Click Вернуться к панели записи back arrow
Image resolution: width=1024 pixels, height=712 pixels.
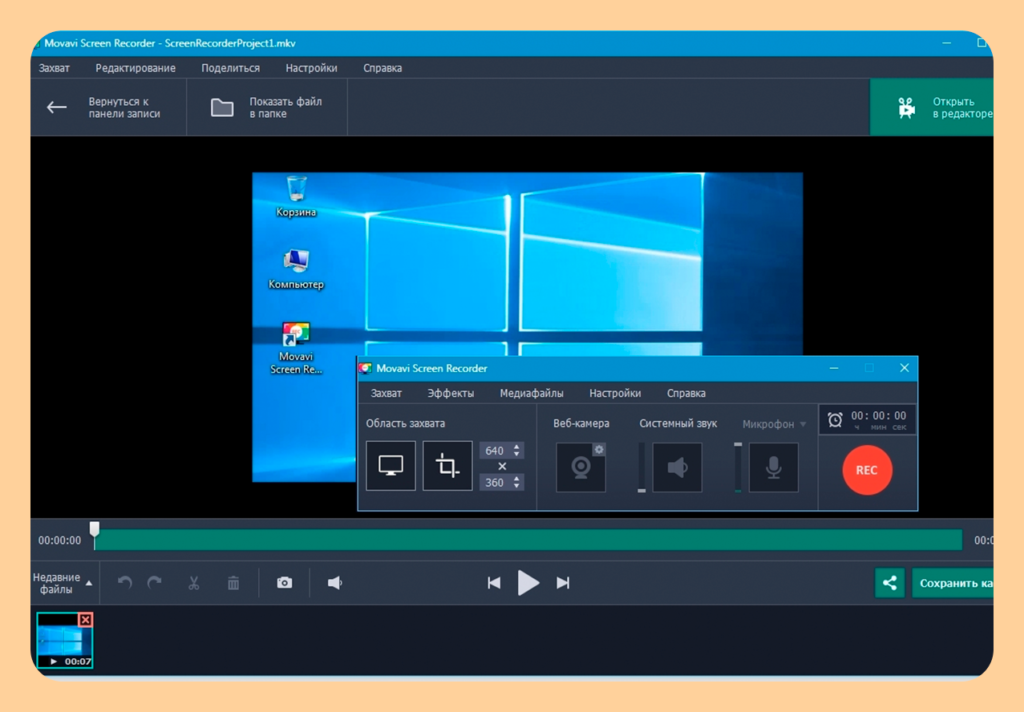pos(57,107)
